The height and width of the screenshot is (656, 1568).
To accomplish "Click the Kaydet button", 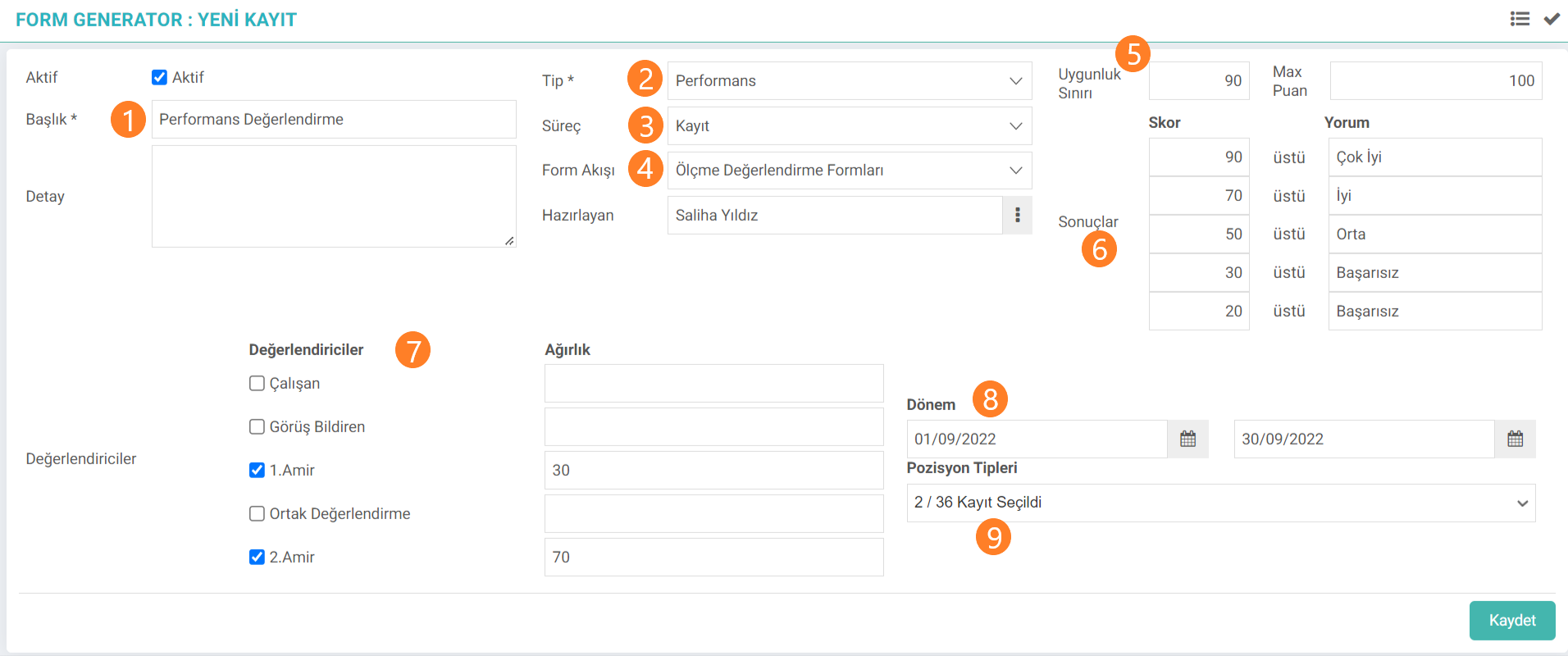I will point(1512,620).
